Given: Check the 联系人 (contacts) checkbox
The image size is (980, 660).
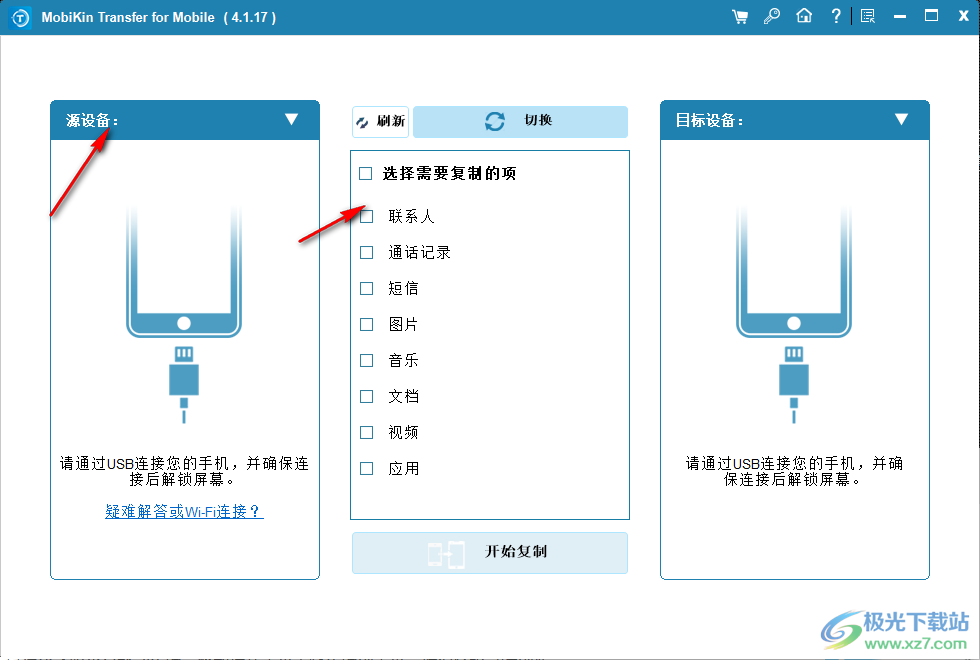Looking at the screenshot, I should [366, 216].
